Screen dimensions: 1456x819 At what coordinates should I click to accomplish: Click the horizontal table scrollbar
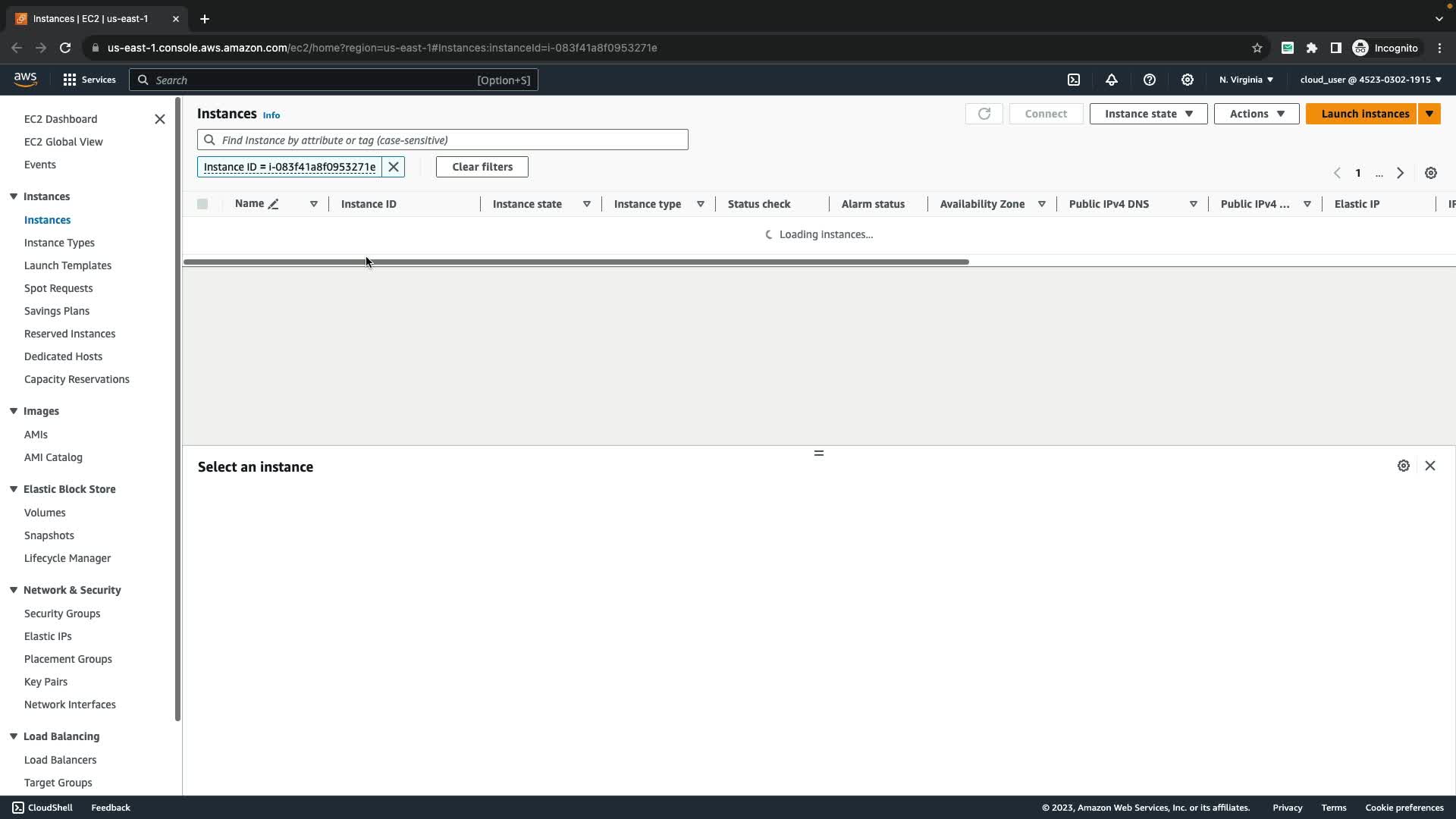pyautogui.click(x=576, y=262)
